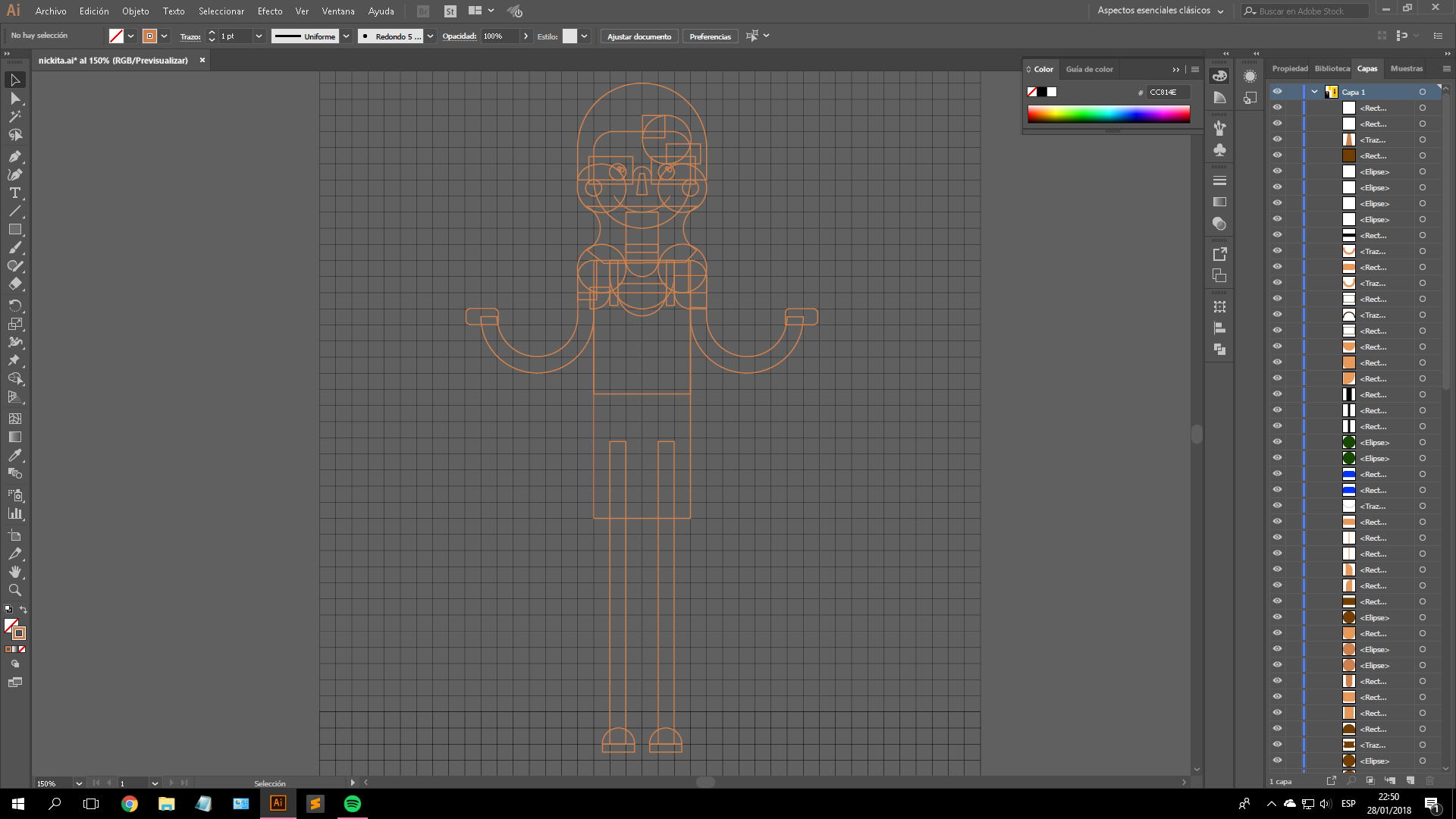The height and width of the screenshot is (819, 1456).
Task: Select the Zoom tool
Action: [15, 590]
